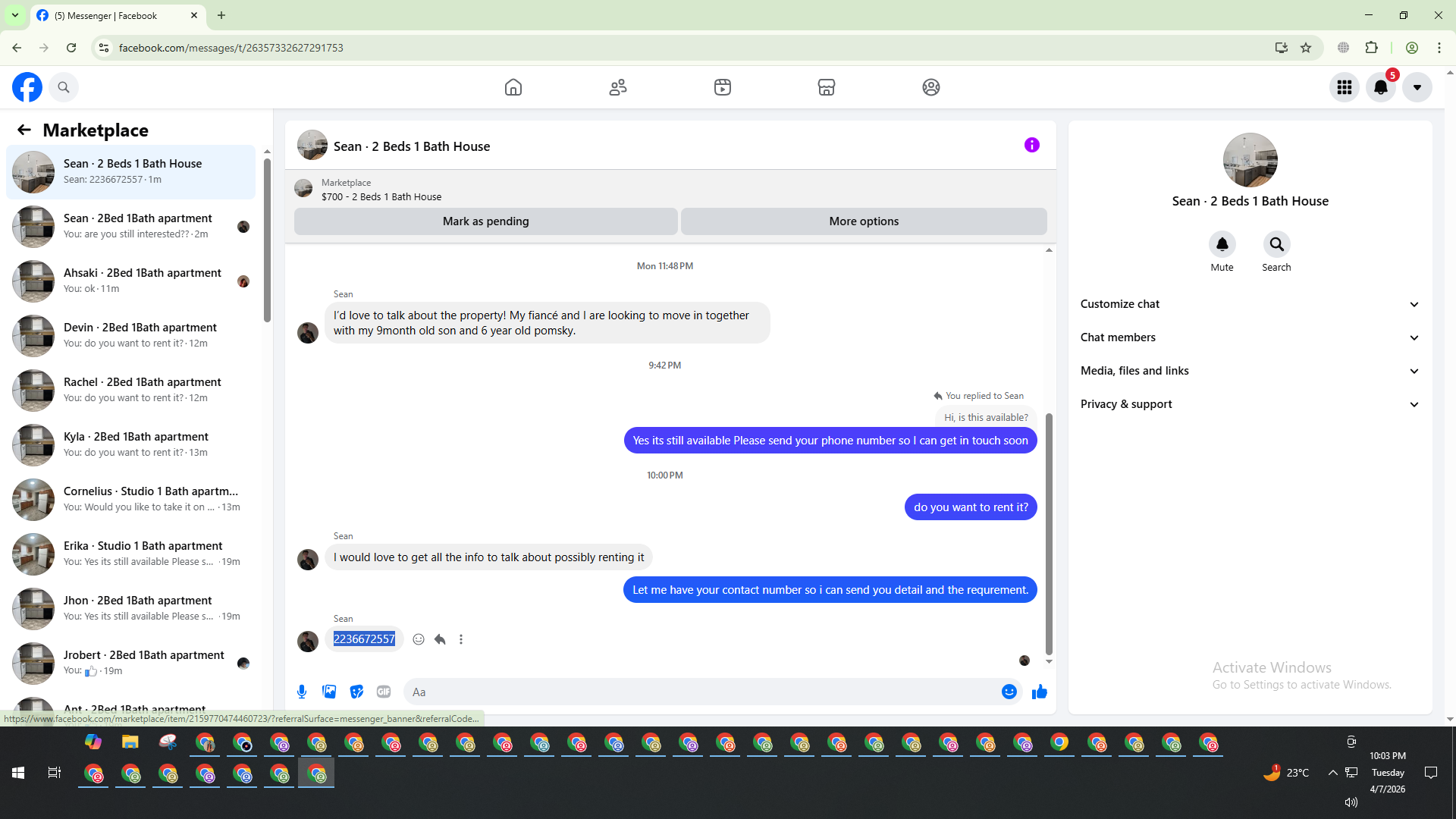Expand the Customize chat section
1456x819 pixels.
[1250, 304]
